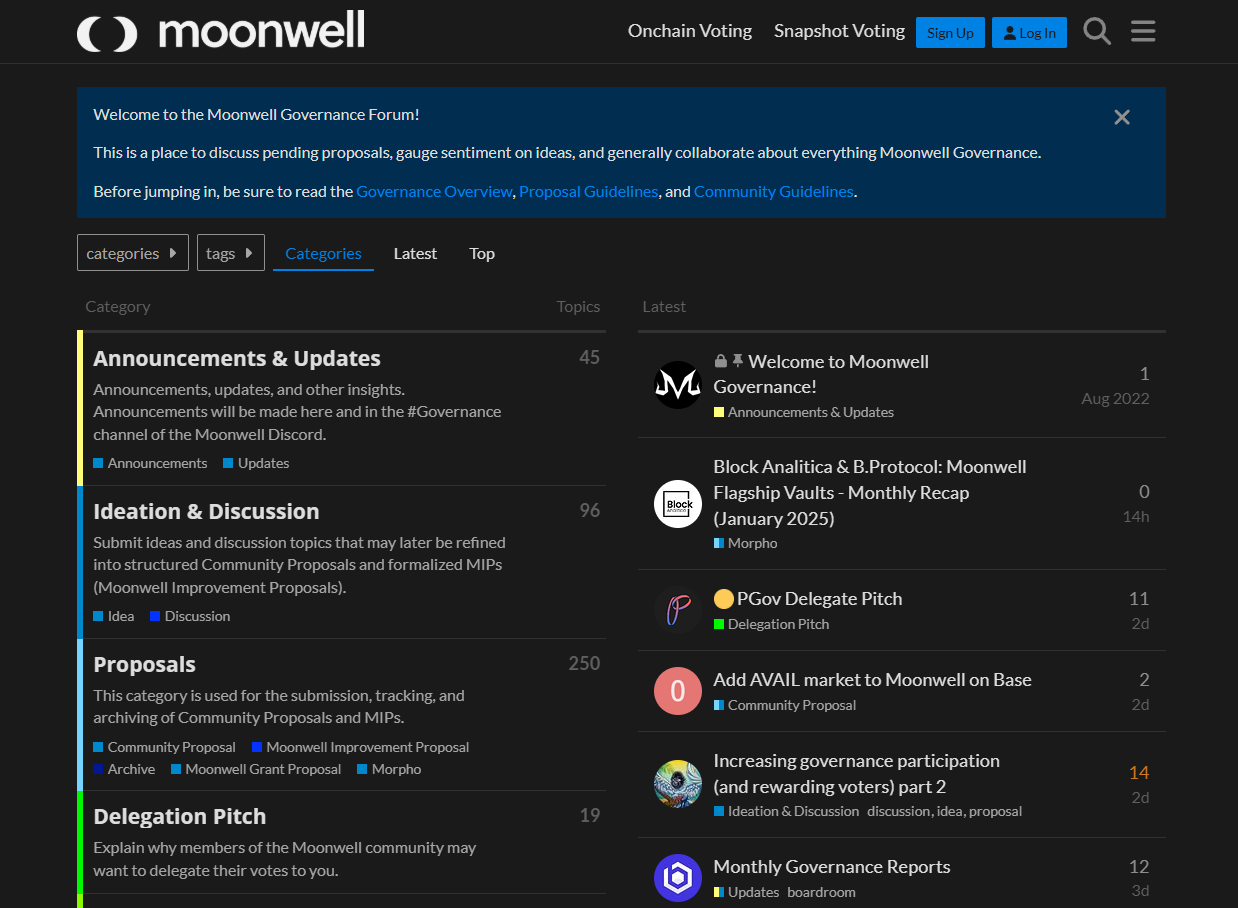Image resolution: width=1238 pixels, height=908 pixels.
Task: Open the hamburger menu icon
Action: 1143,32
